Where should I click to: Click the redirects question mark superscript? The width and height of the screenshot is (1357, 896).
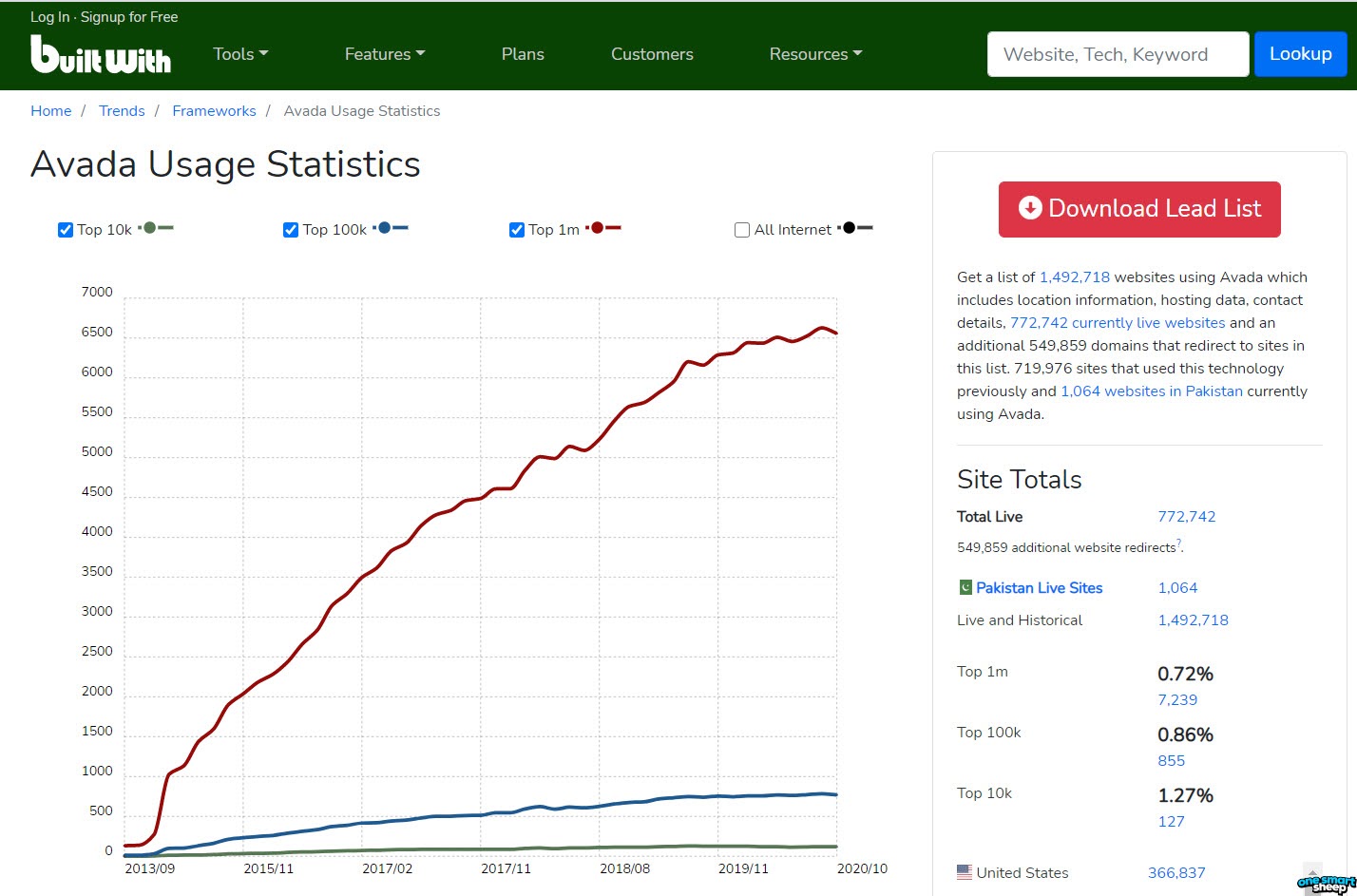[1179, 543]
